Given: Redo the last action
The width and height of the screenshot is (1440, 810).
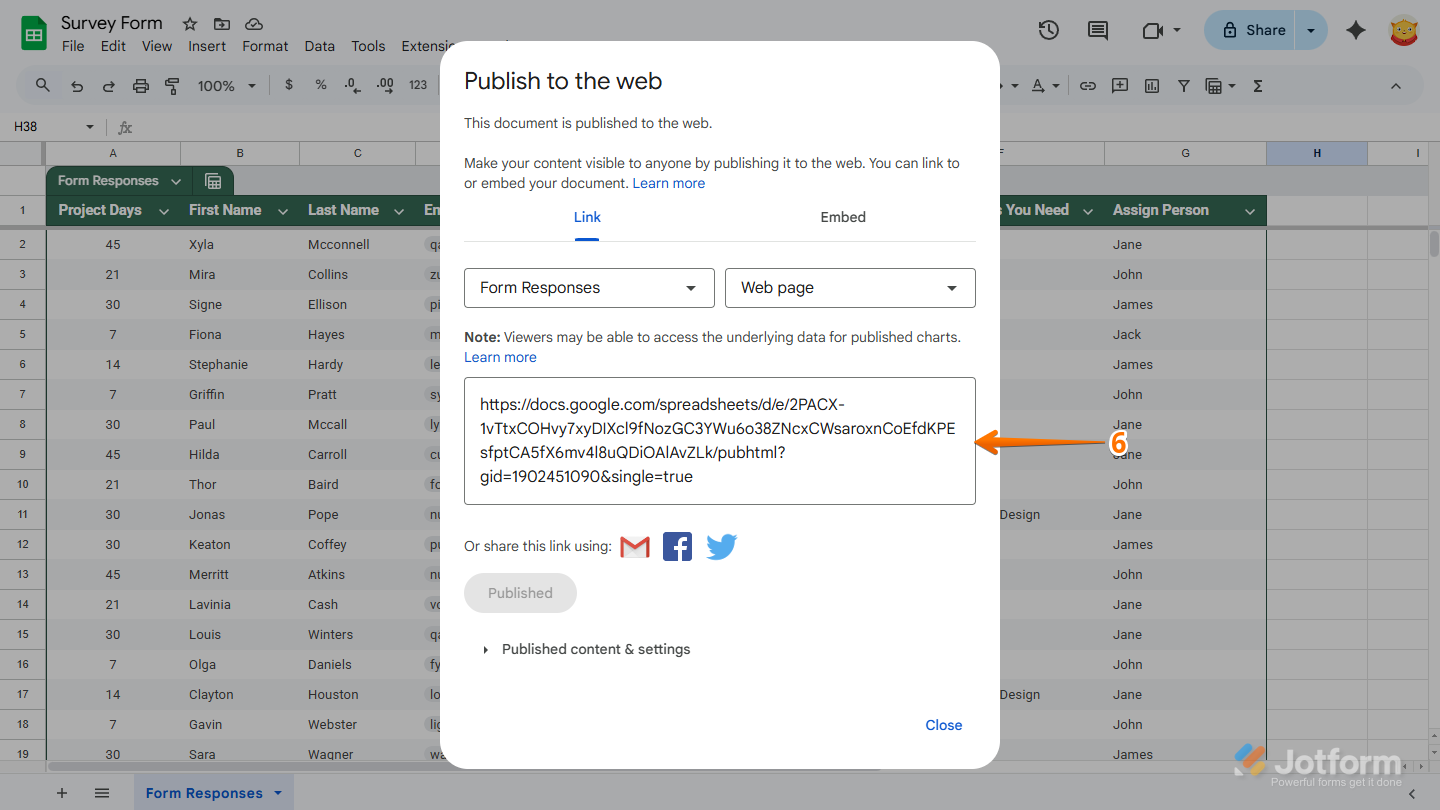Looking at the screenshot, I should [x=108, y=85].
